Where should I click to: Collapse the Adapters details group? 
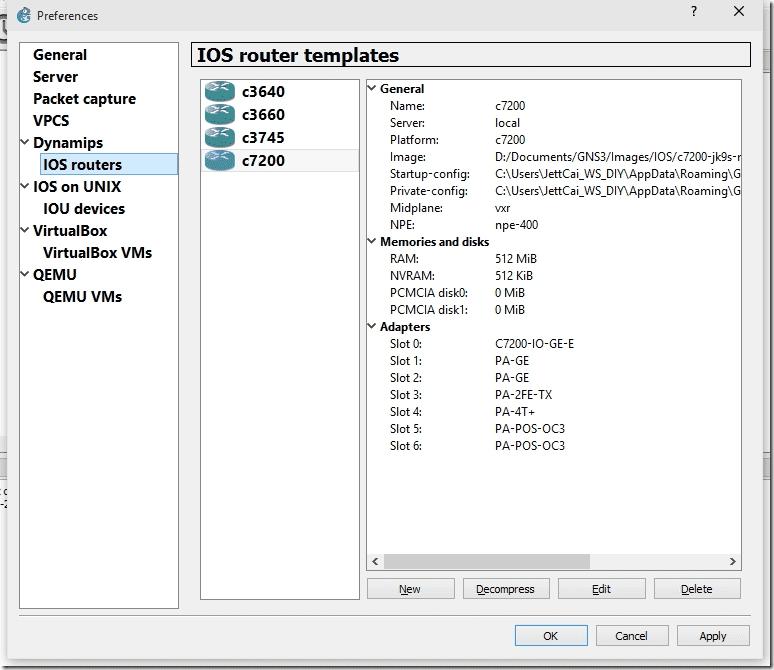373,327
